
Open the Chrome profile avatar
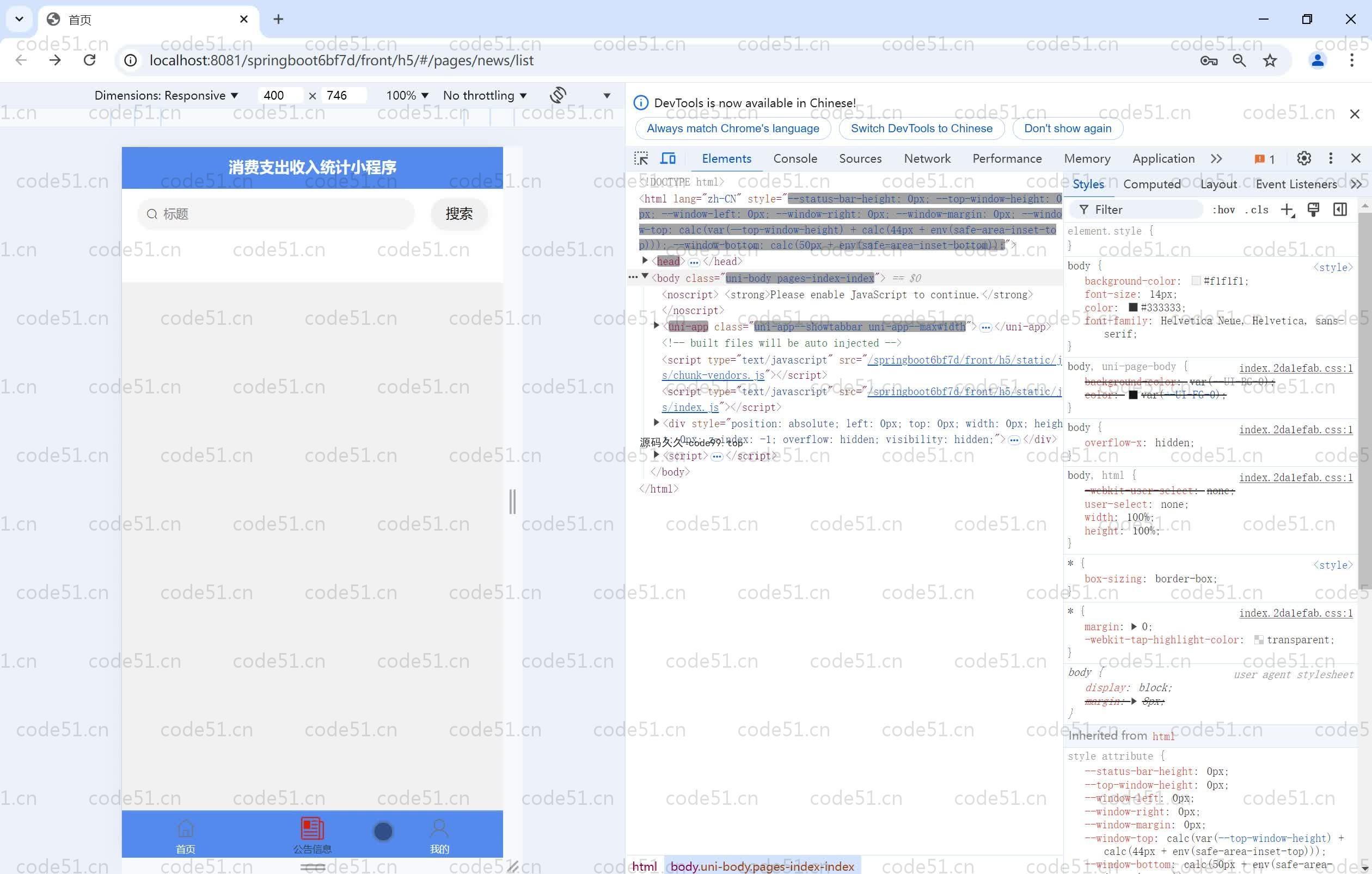pos(1318,60)
